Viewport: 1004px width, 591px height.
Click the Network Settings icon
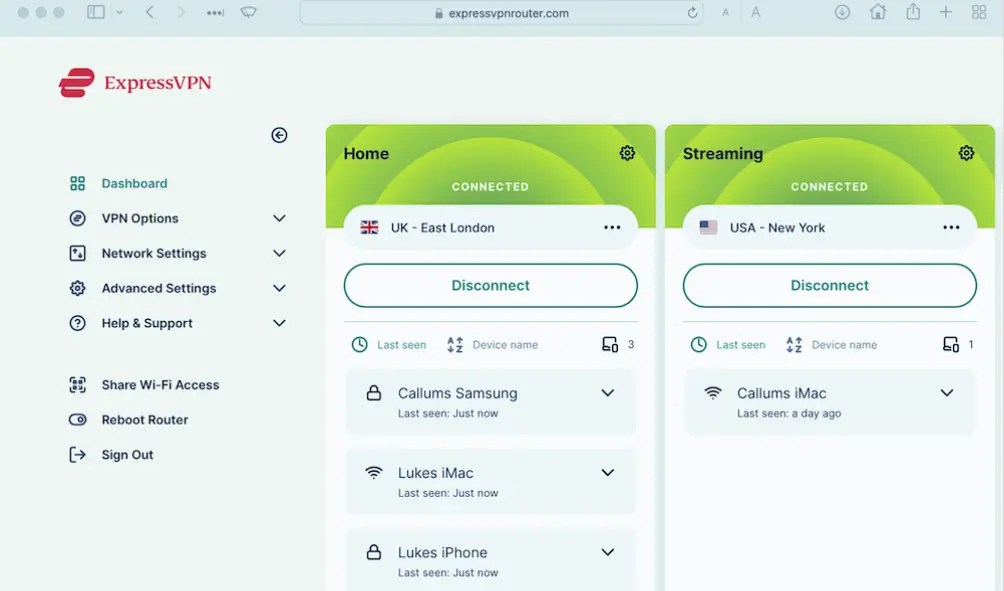point(77,254)
